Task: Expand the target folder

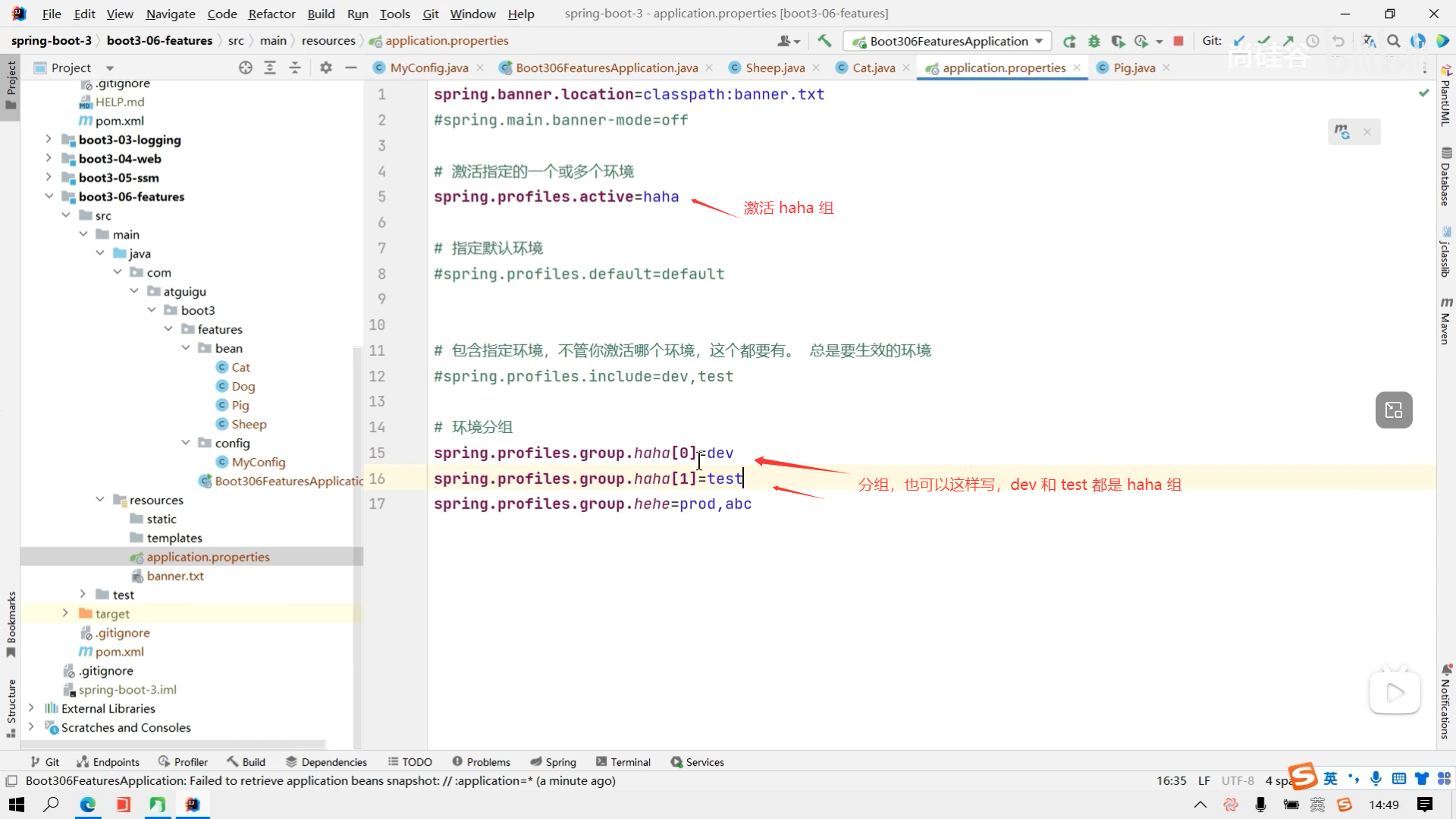Action: [x=65, y=613]
